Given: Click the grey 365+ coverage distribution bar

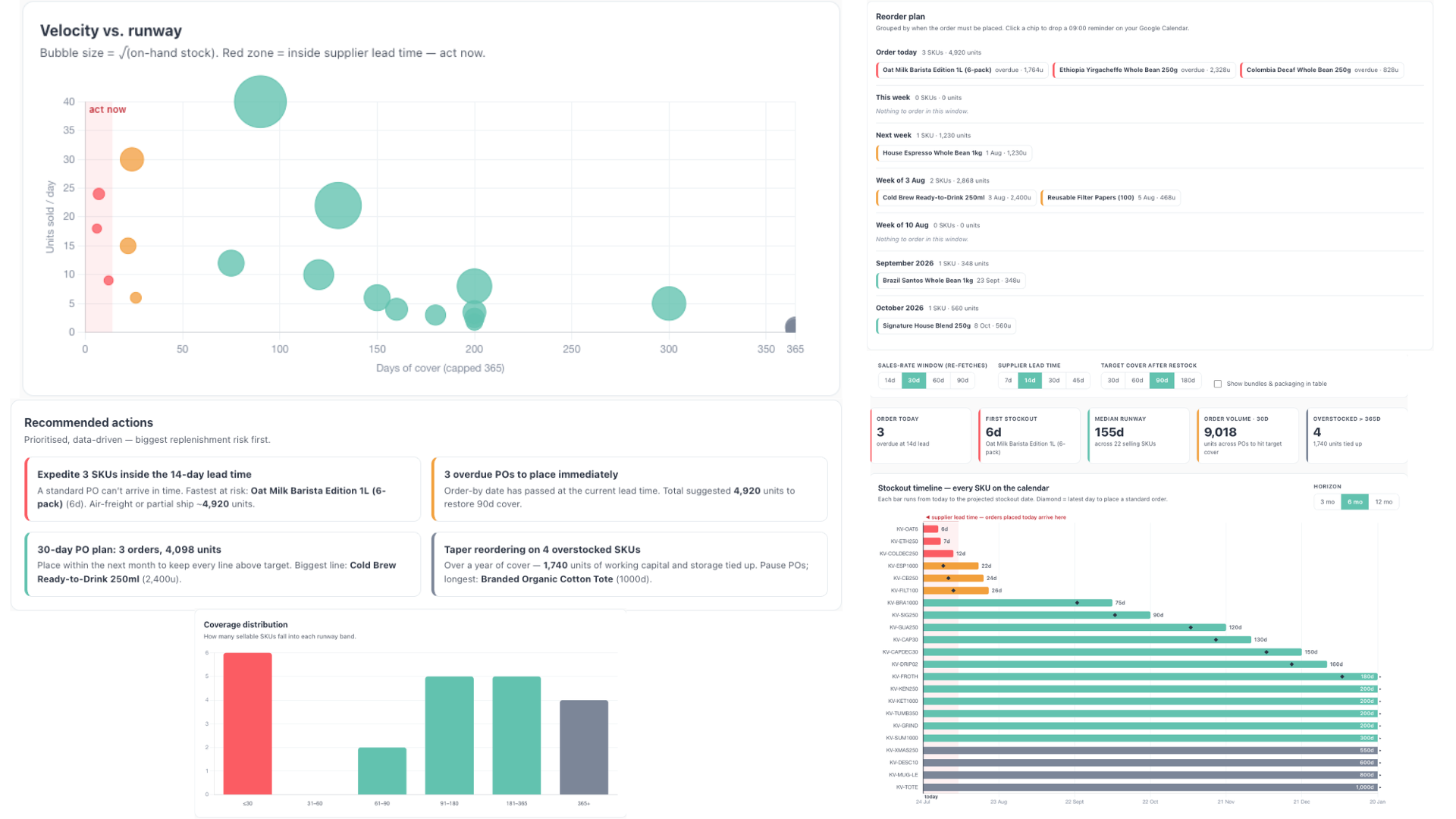Looking at the screenshot, I should click(584, 748).
